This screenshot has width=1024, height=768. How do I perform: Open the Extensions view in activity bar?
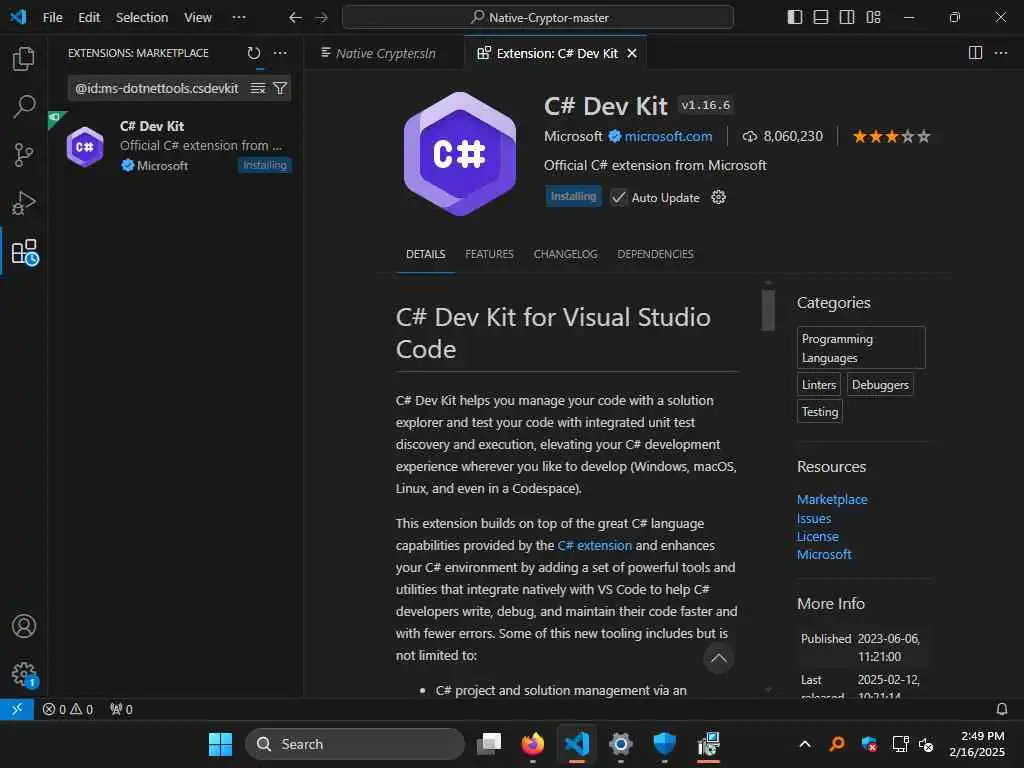click(x=25, y=252)
